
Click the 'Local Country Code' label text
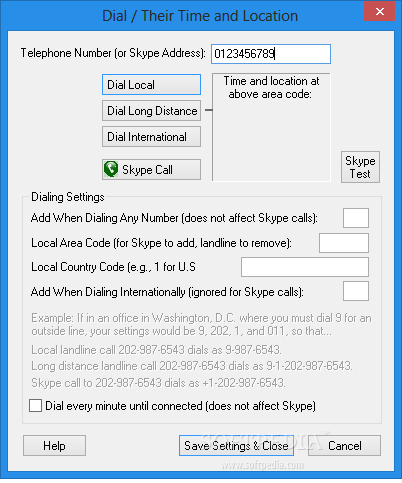point(113,267)
